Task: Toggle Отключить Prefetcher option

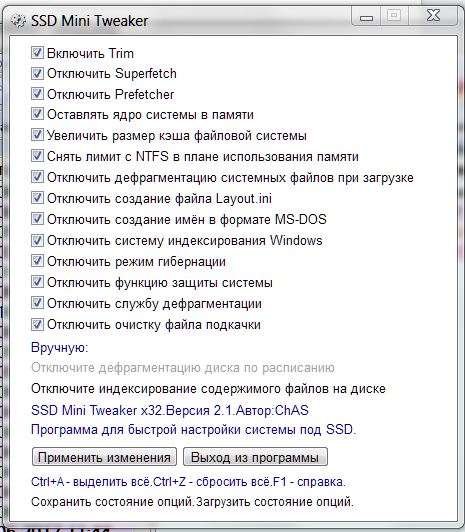Action: (x=37, y=94)
